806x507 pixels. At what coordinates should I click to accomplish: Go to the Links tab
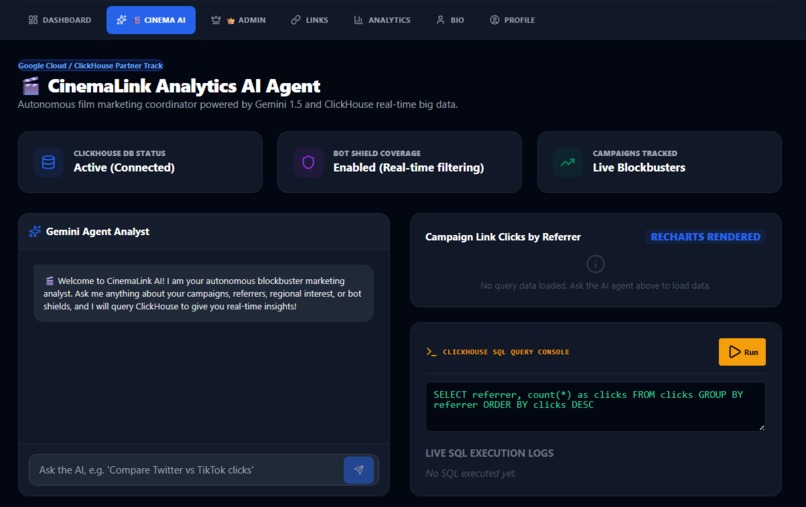pos(309,20)
